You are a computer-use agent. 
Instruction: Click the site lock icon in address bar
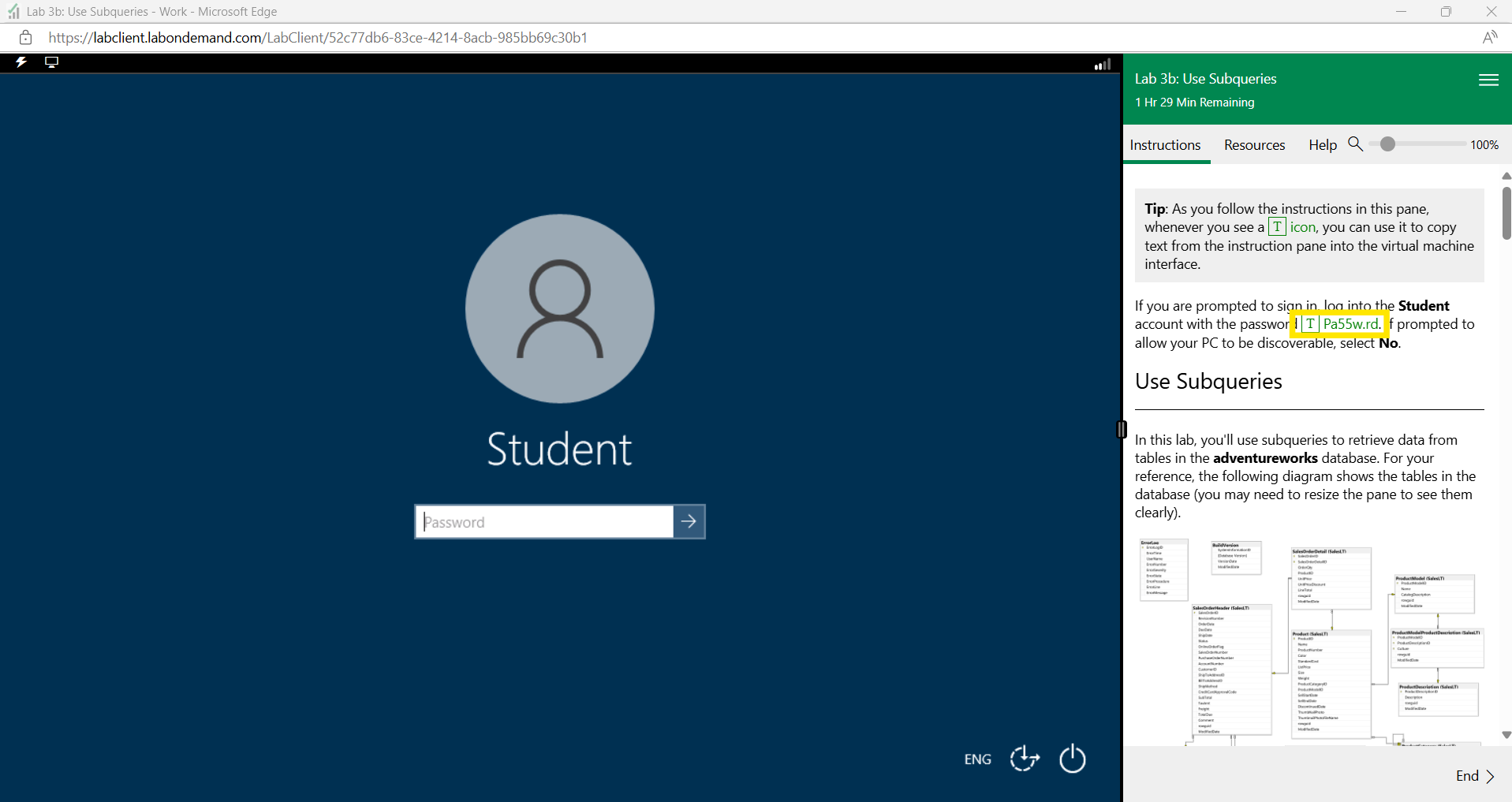(25, 37)
